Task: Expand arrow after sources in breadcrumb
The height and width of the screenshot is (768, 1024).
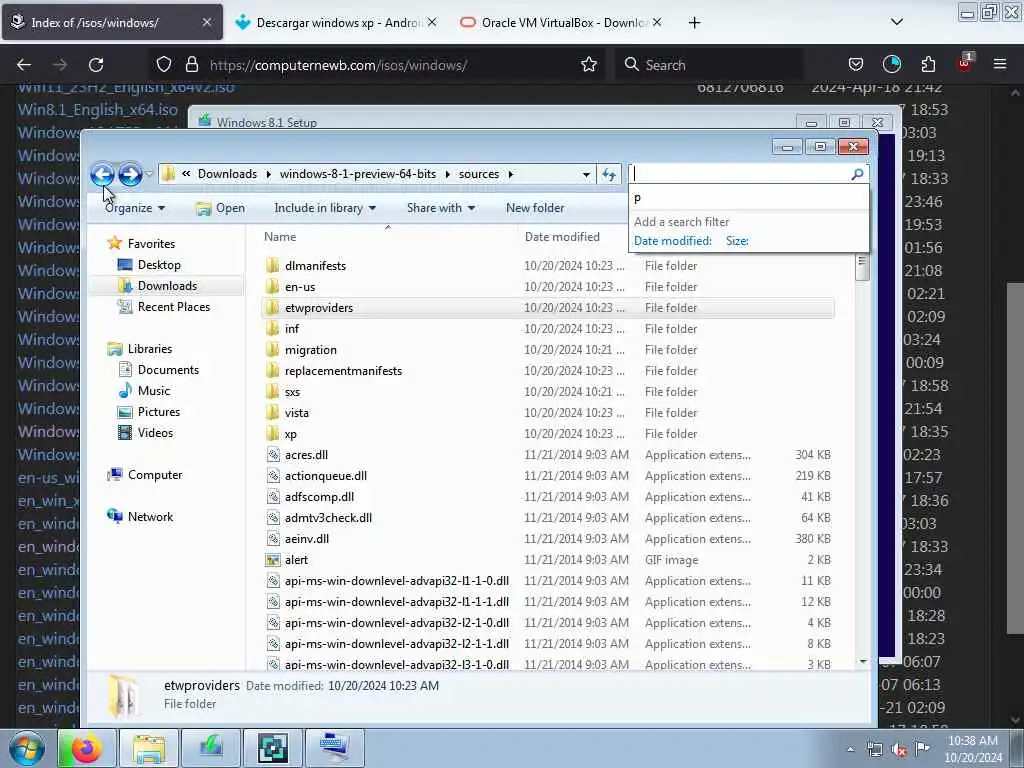Action: coord(511,174)
